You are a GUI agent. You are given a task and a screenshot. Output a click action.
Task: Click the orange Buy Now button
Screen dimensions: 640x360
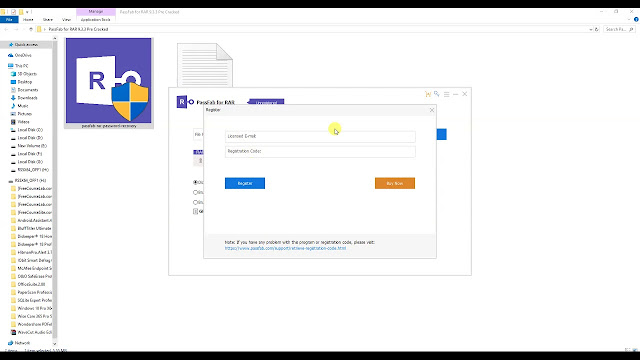coord(395,183)
